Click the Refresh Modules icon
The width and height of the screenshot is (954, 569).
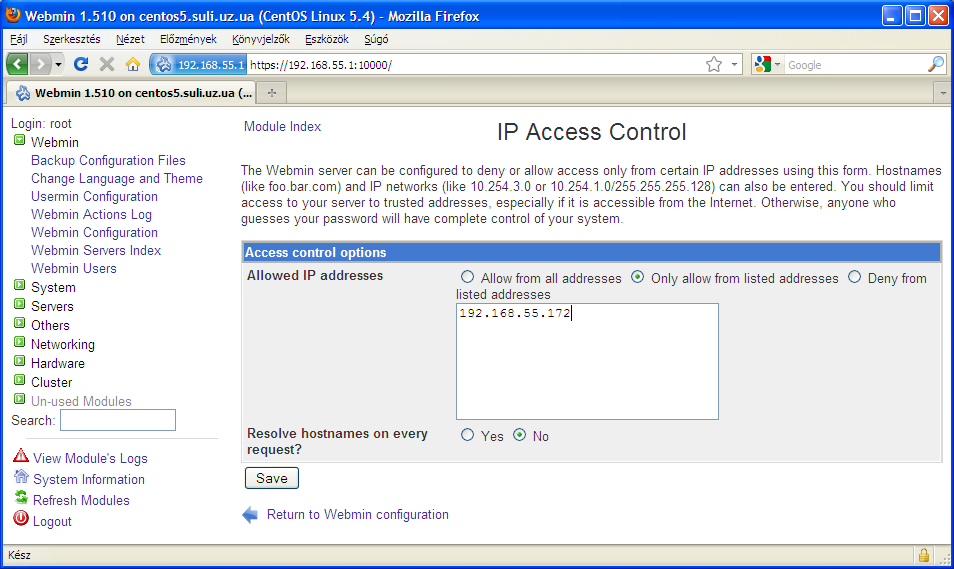tap(21, 498)
